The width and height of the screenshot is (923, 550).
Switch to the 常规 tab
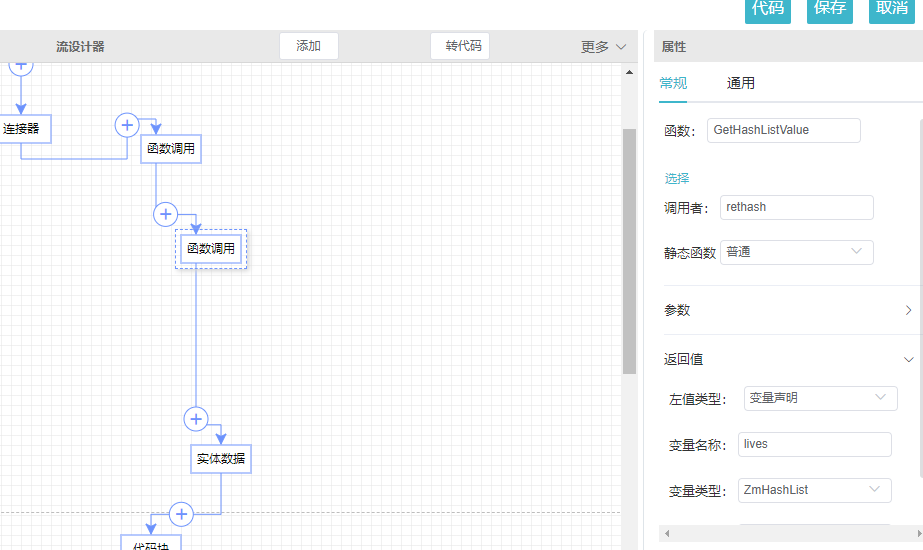pyautogui.click(x=673, y=84)
